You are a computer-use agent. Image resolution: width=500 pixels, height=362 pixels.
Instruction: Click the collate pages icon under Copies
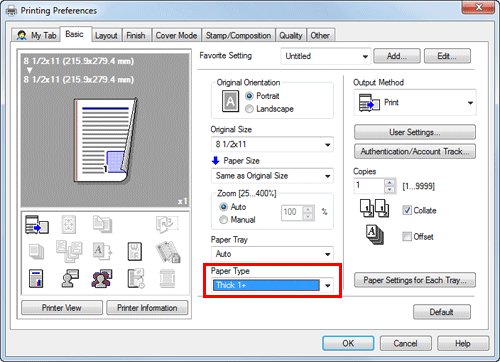(374, 209)
